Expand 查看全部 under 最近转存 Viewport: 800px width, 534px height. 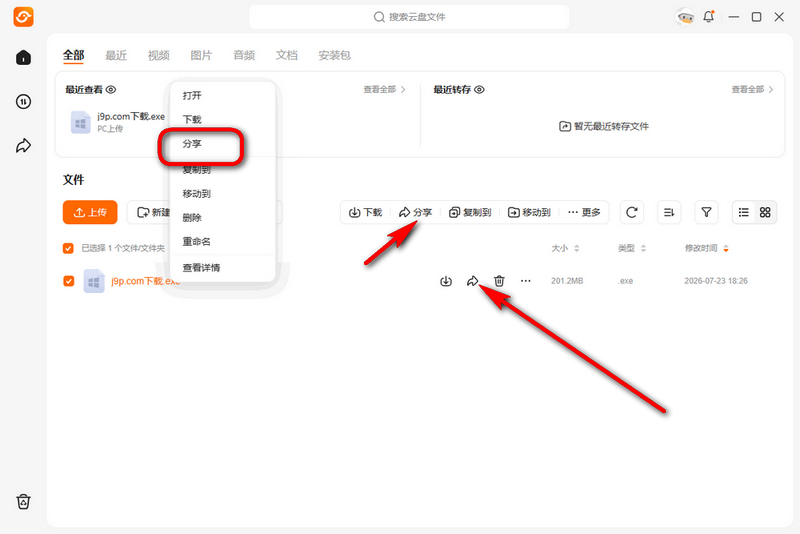(753, 90)
